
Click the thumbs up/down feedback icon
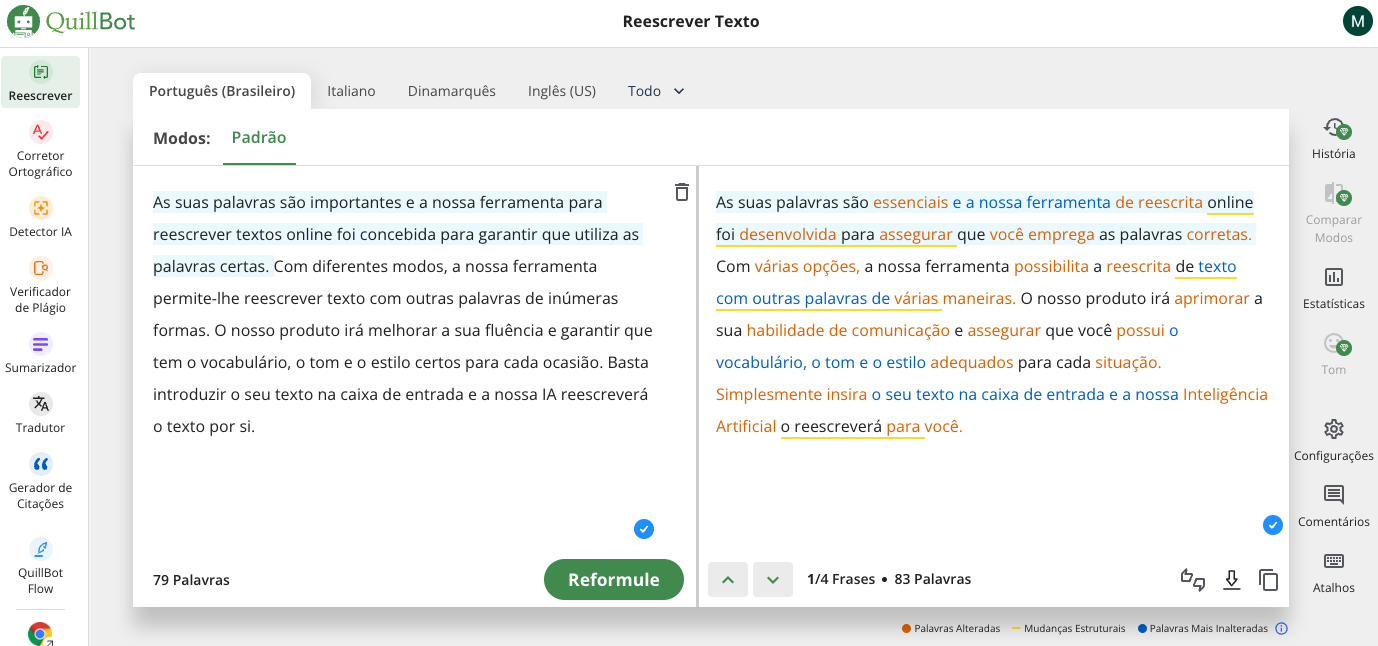[x=1192, y=580]
